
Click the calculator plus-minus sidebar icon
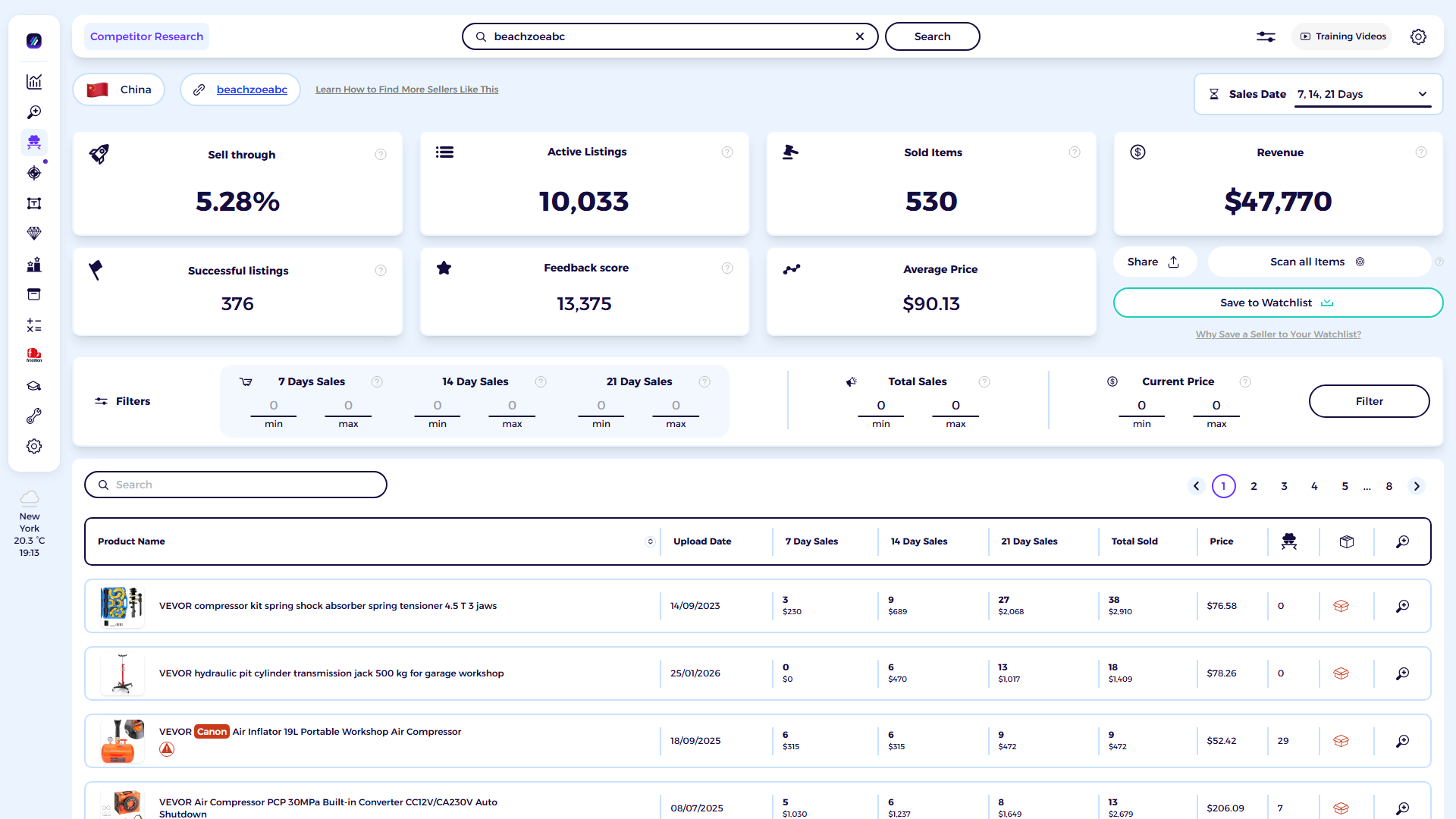click(x=34, y=325)
